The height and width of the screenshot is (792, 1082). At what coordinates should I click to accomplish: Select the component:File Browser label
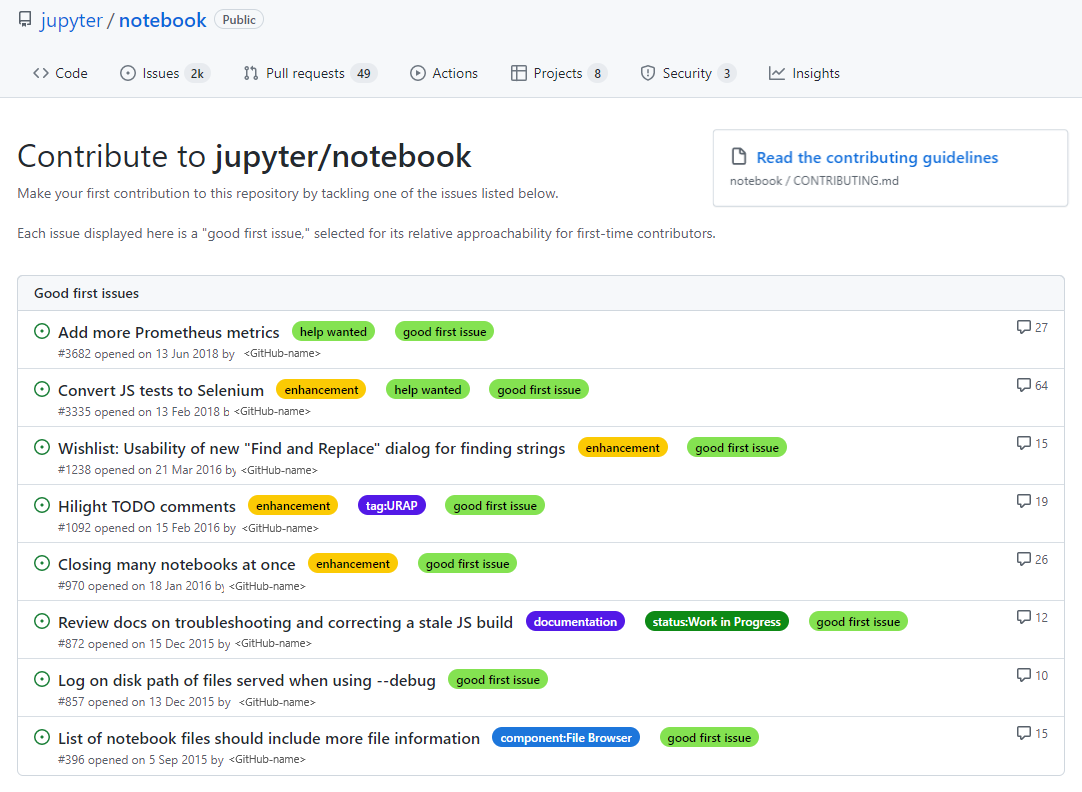(x=566, y=737)
